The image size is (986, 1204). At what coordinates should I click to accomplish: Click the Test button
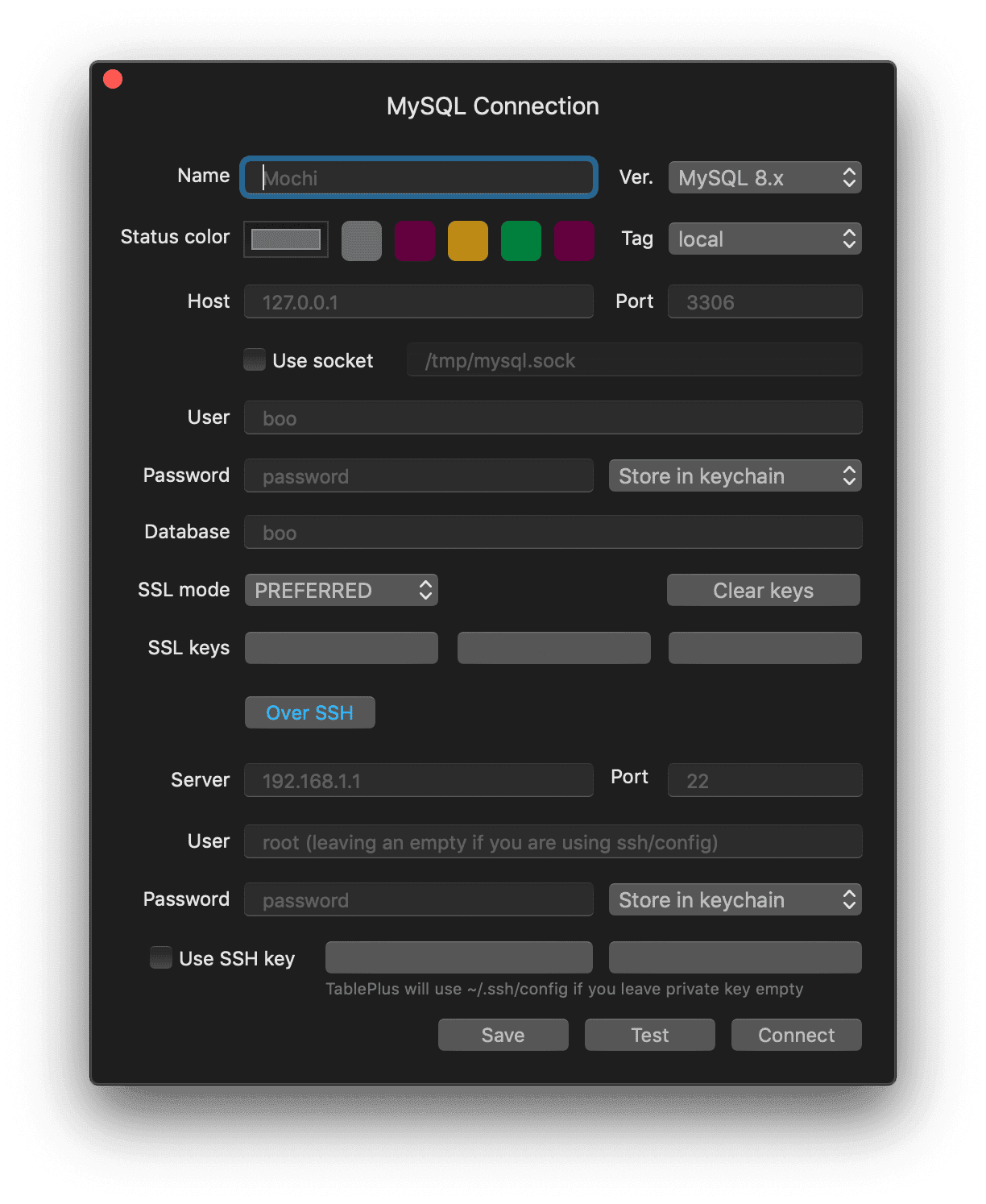click(x=650, y=1035)
